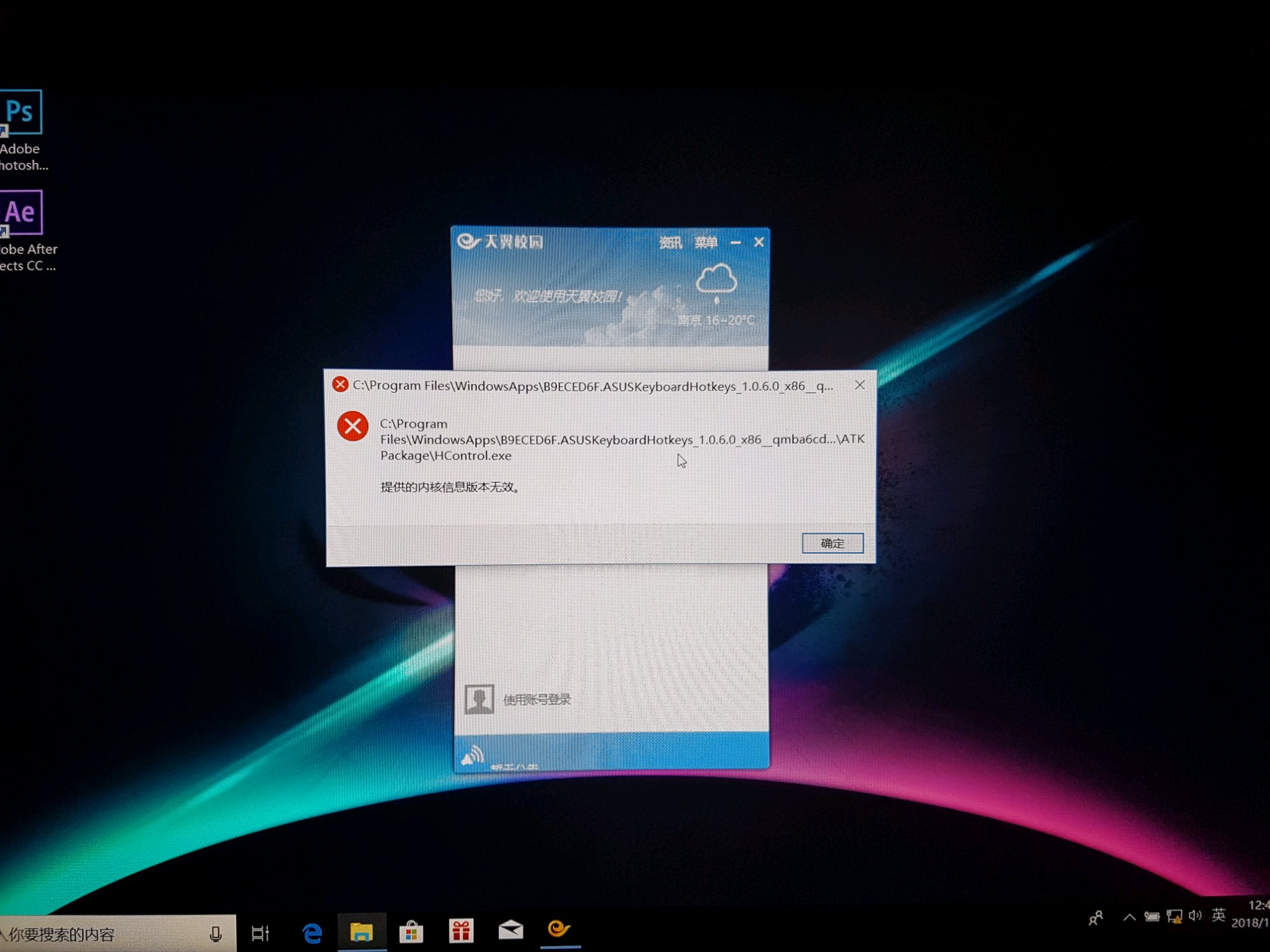Open the clock and date in tray

click(1250, 914)
